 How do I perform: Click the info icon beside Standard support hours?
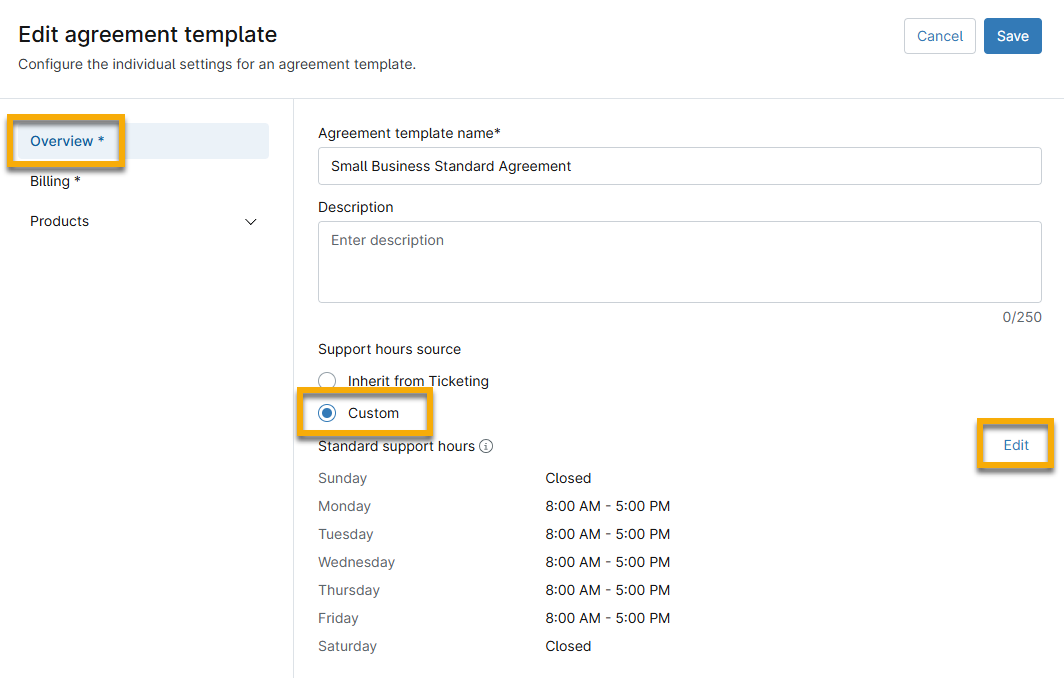[x=486, y=446]
